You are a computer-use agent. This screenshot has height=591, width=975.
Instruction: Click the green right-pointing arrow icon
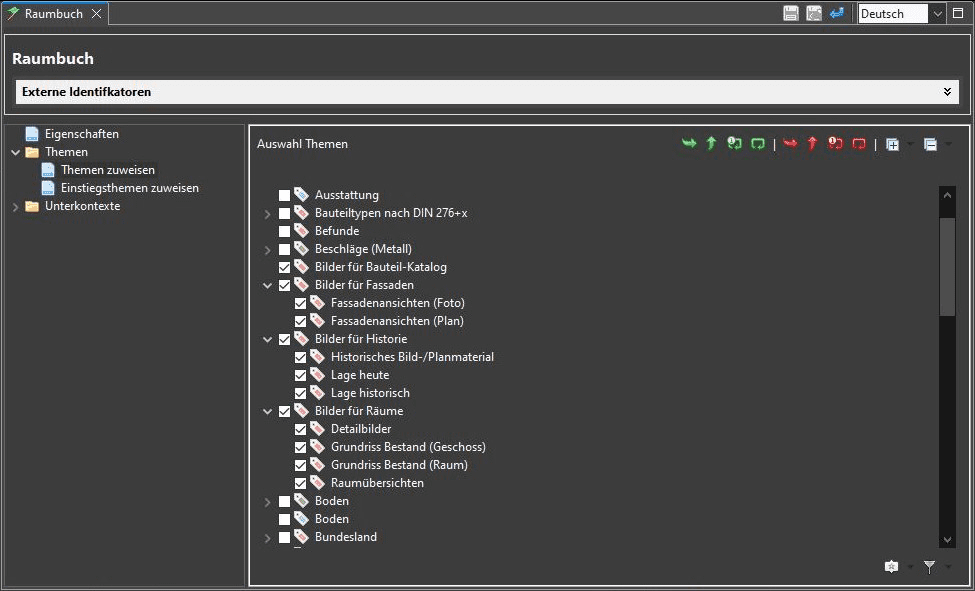point(688,144)
